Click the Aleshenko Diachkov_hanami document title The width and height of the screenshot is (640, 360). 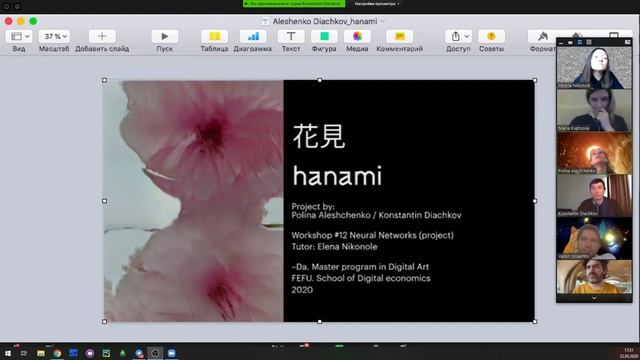[325, 21]
